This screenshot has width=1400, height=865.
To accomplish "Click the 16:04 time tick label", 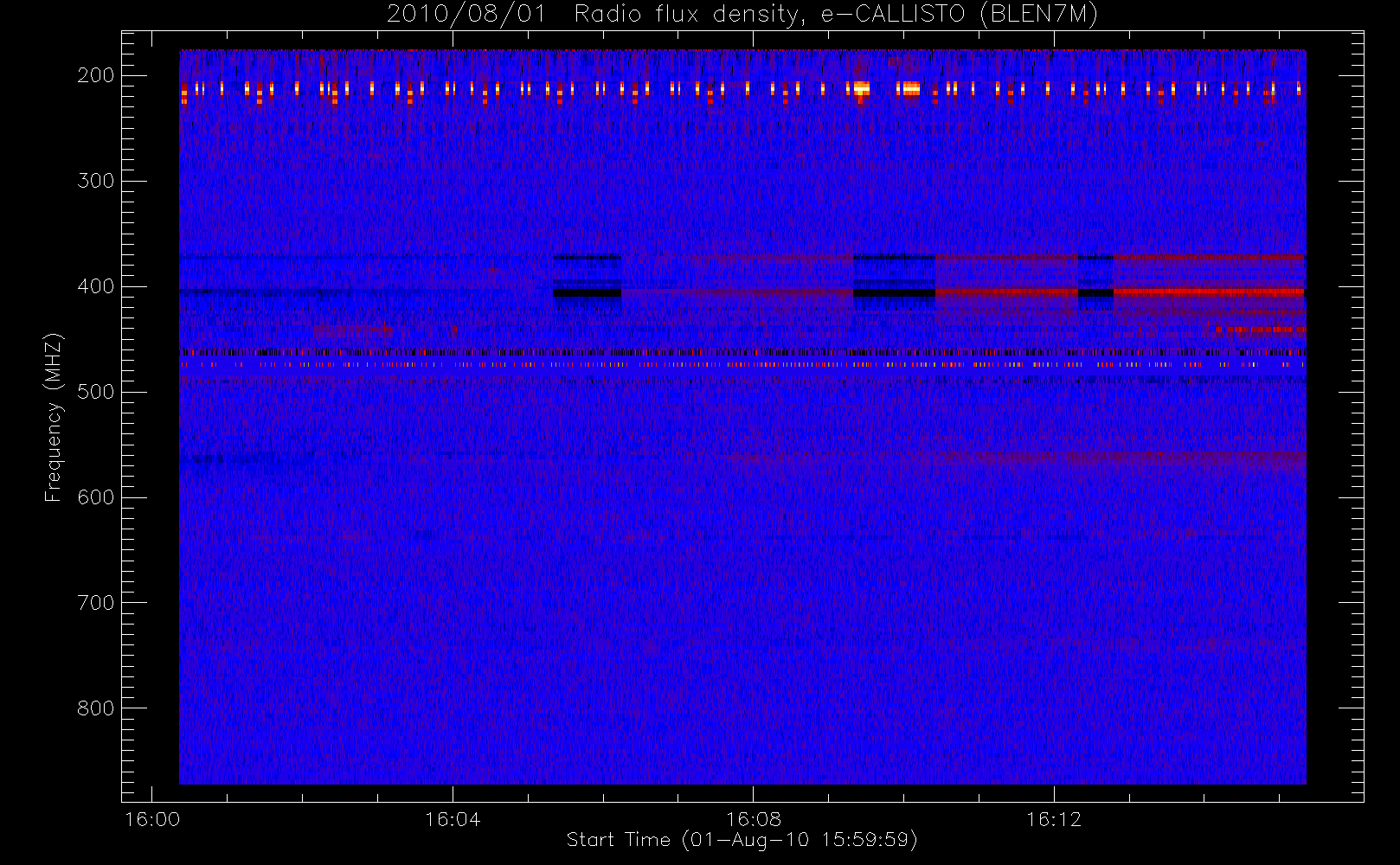I will coord(453,819).
